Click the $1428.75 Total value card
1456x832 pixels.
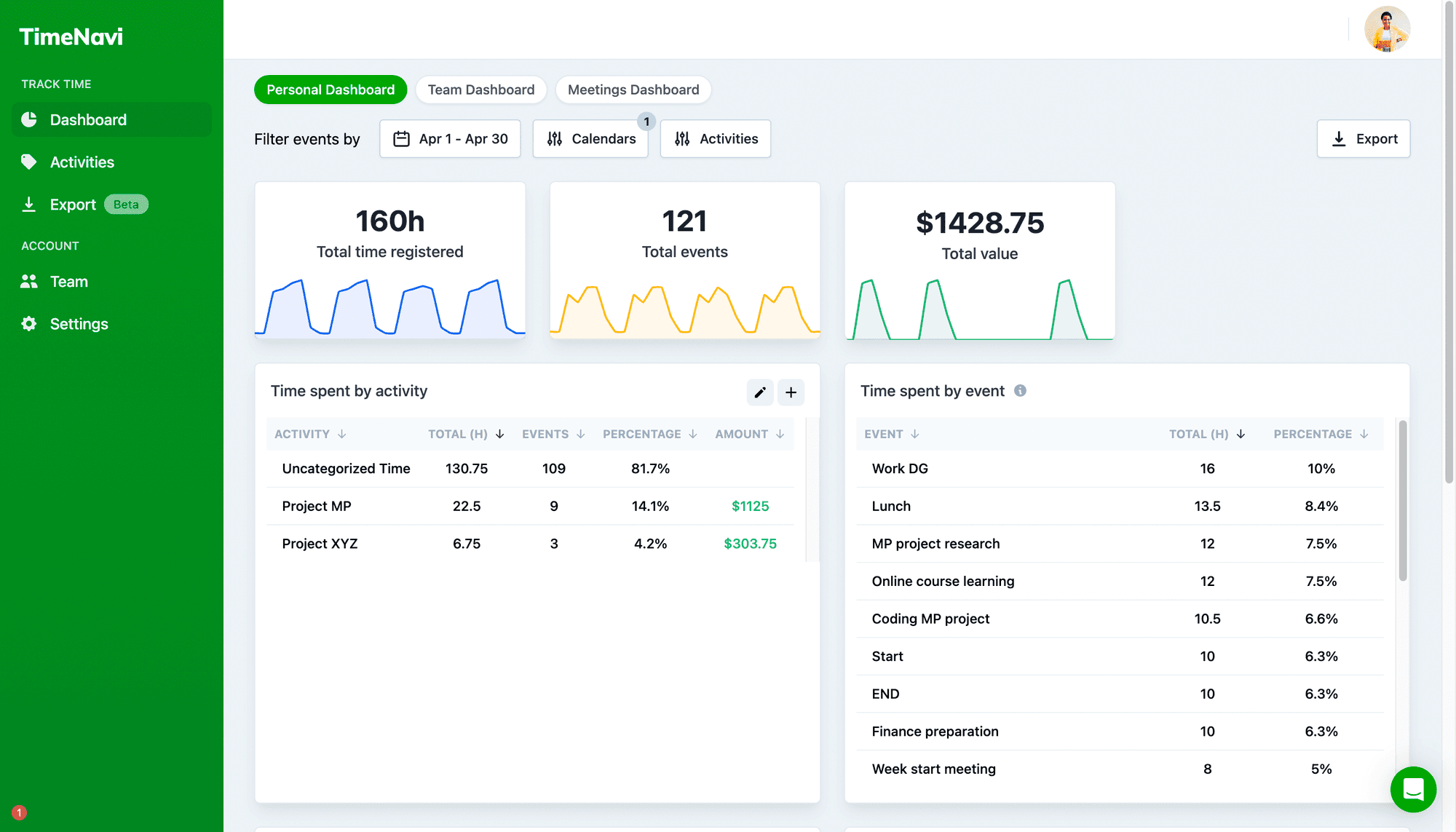click(x=980, y=261)
